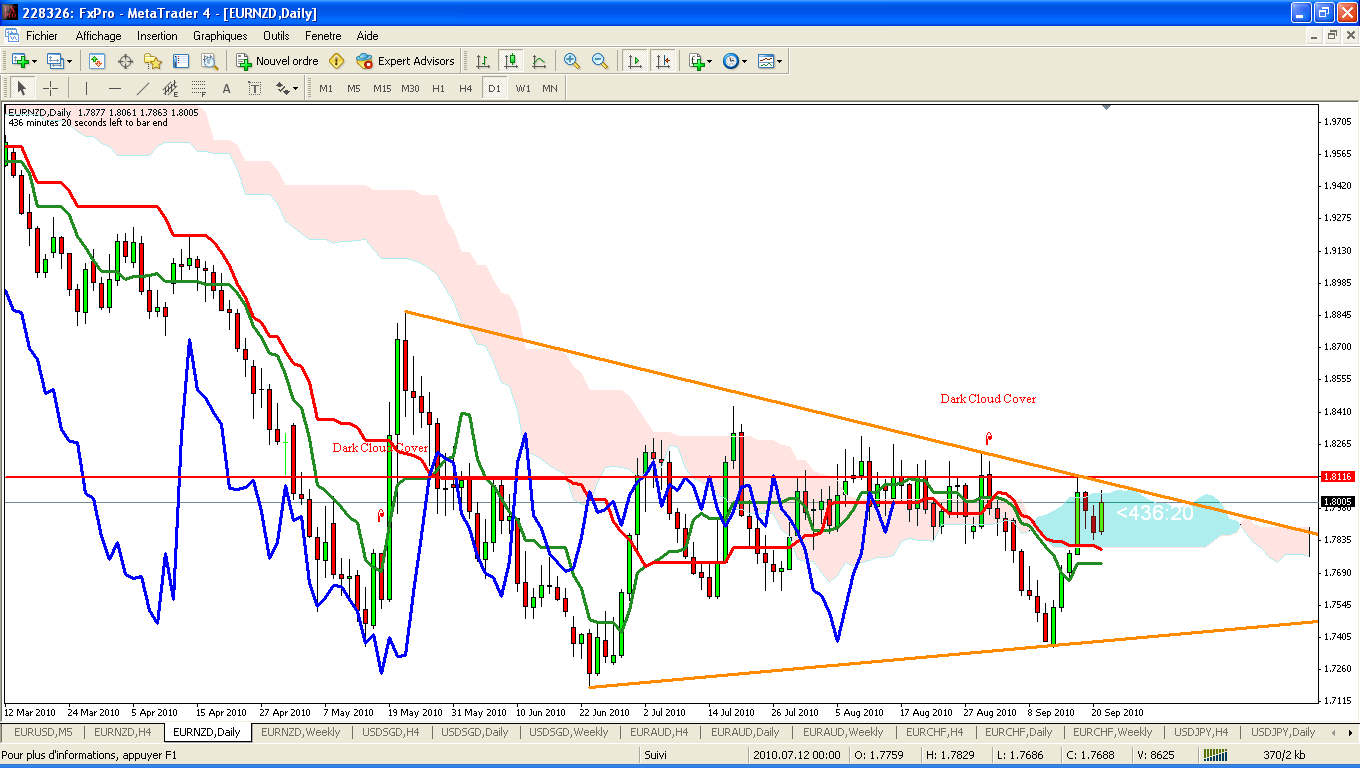Select the crosshair tool

coord(50,88)
